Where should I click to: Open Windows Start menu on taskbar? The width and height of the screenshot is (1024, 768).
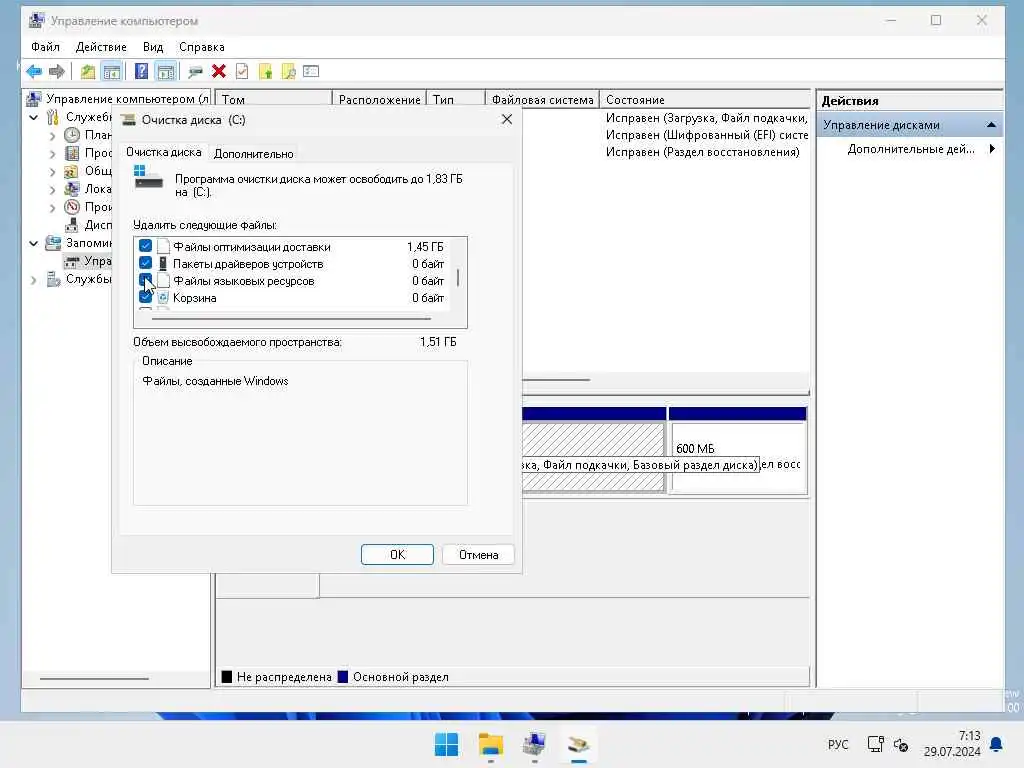point(447,744)
